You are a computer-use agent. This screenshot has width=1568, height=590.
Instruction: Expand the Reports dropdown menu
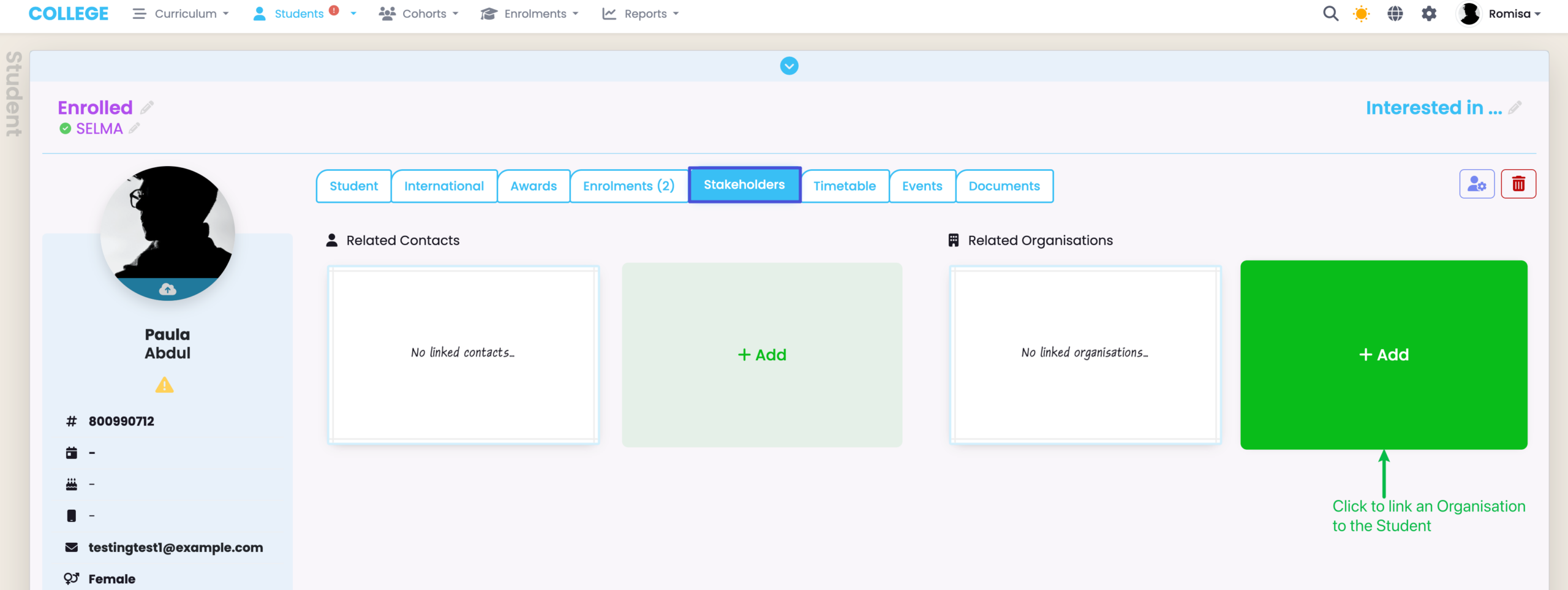click(641, 13)
